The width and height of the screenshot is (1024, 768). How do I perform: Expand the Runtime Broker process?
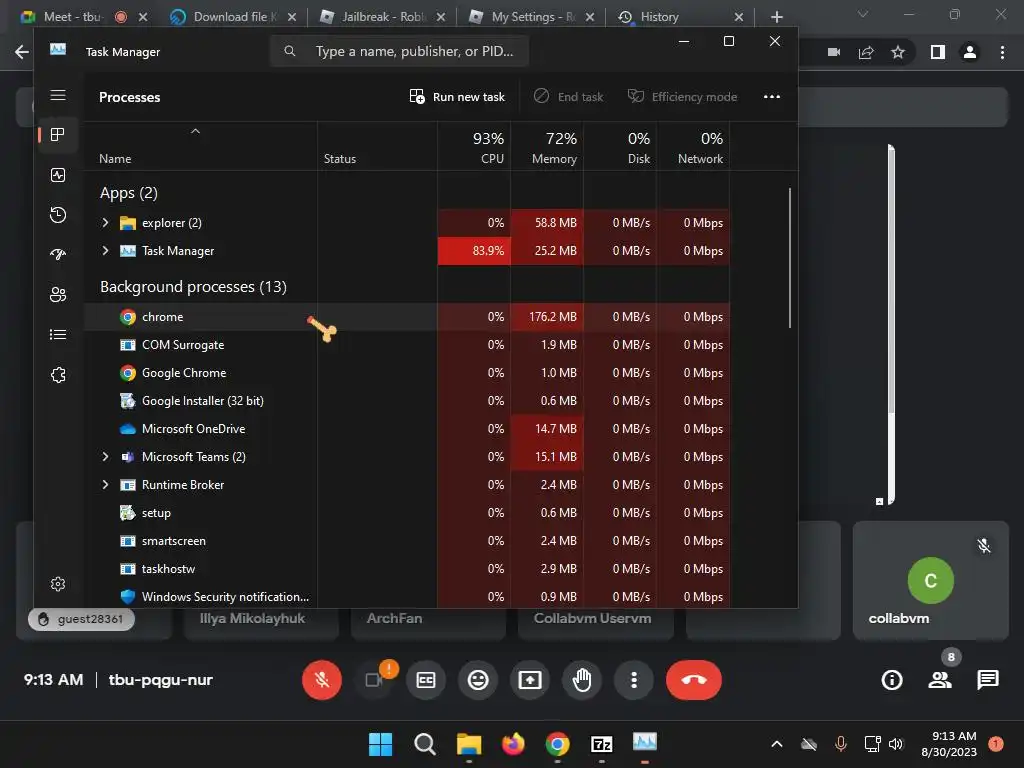105,485
